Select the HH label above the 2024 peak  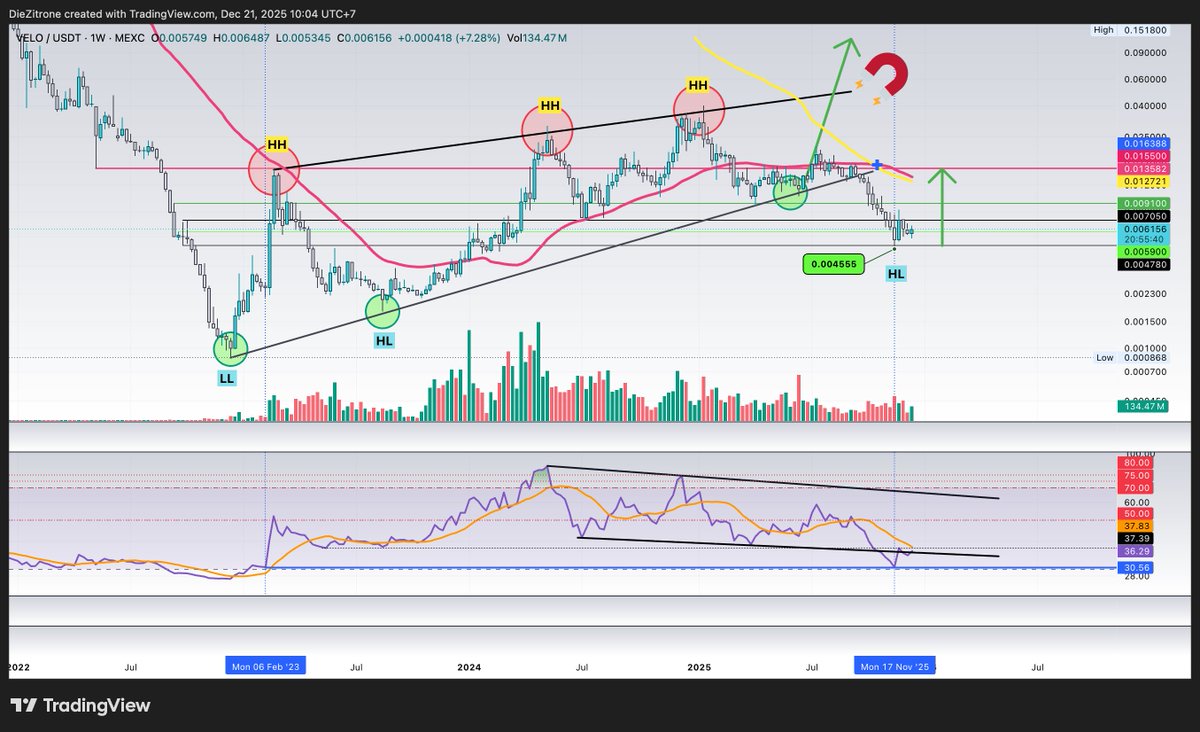point(549,105)
